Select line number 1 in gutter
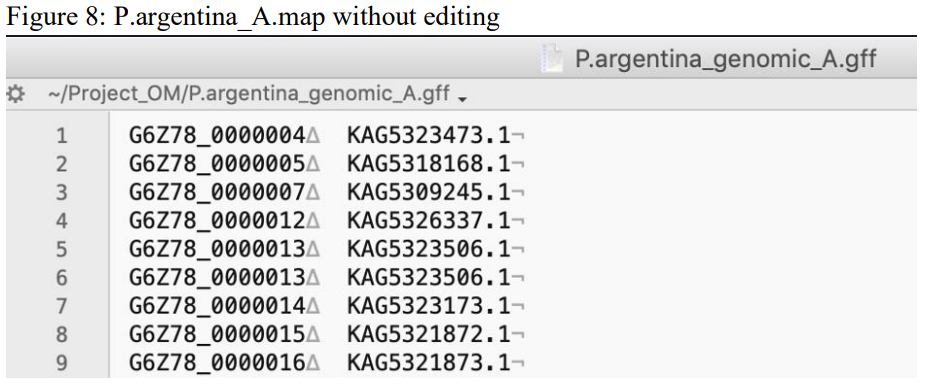Viewport: 925px width, 384px height. pos(62,136)
